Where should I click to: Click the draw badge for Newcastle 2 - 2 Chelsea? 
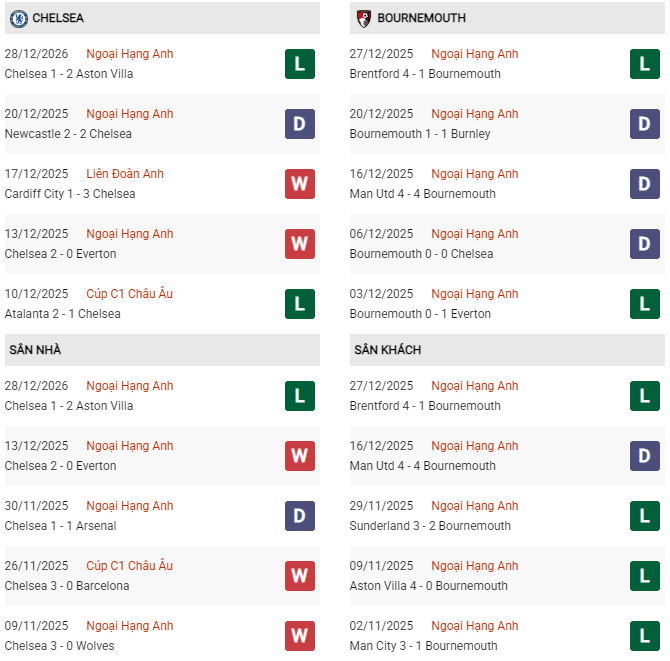pyautogui.click(x=300, y=124)
